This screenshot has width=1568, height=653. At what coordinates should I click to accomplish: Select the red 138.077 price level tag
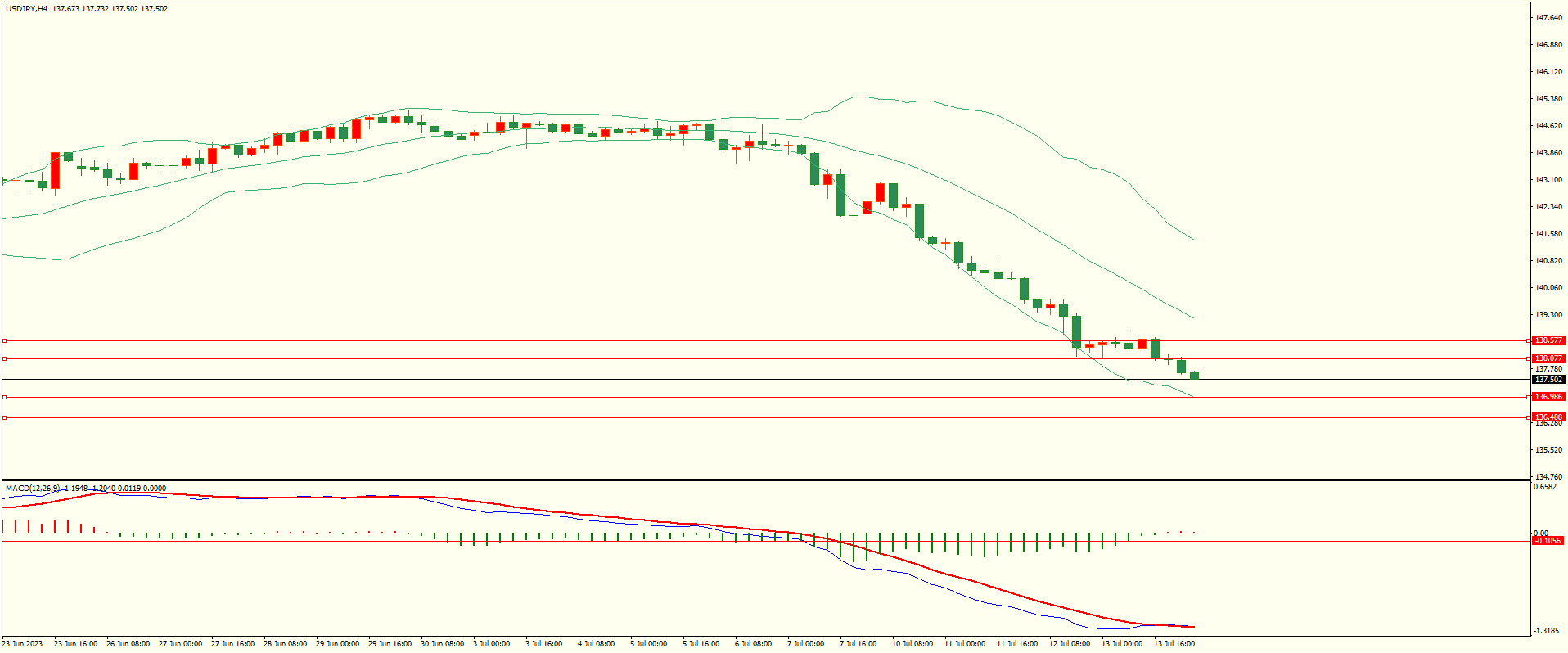(1548, 358)
